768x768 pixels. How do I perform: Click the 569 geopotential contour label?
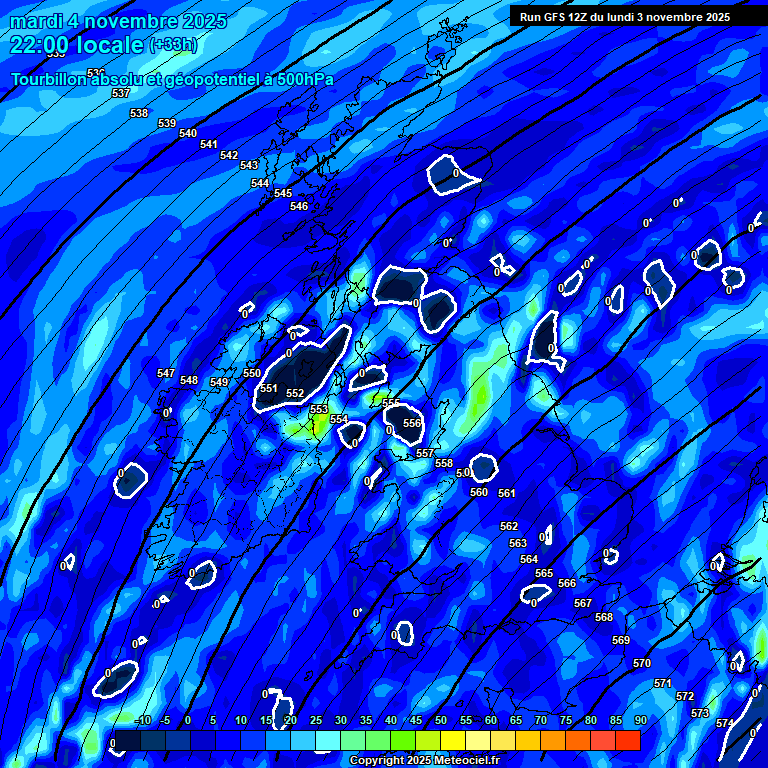click(621, 640)
